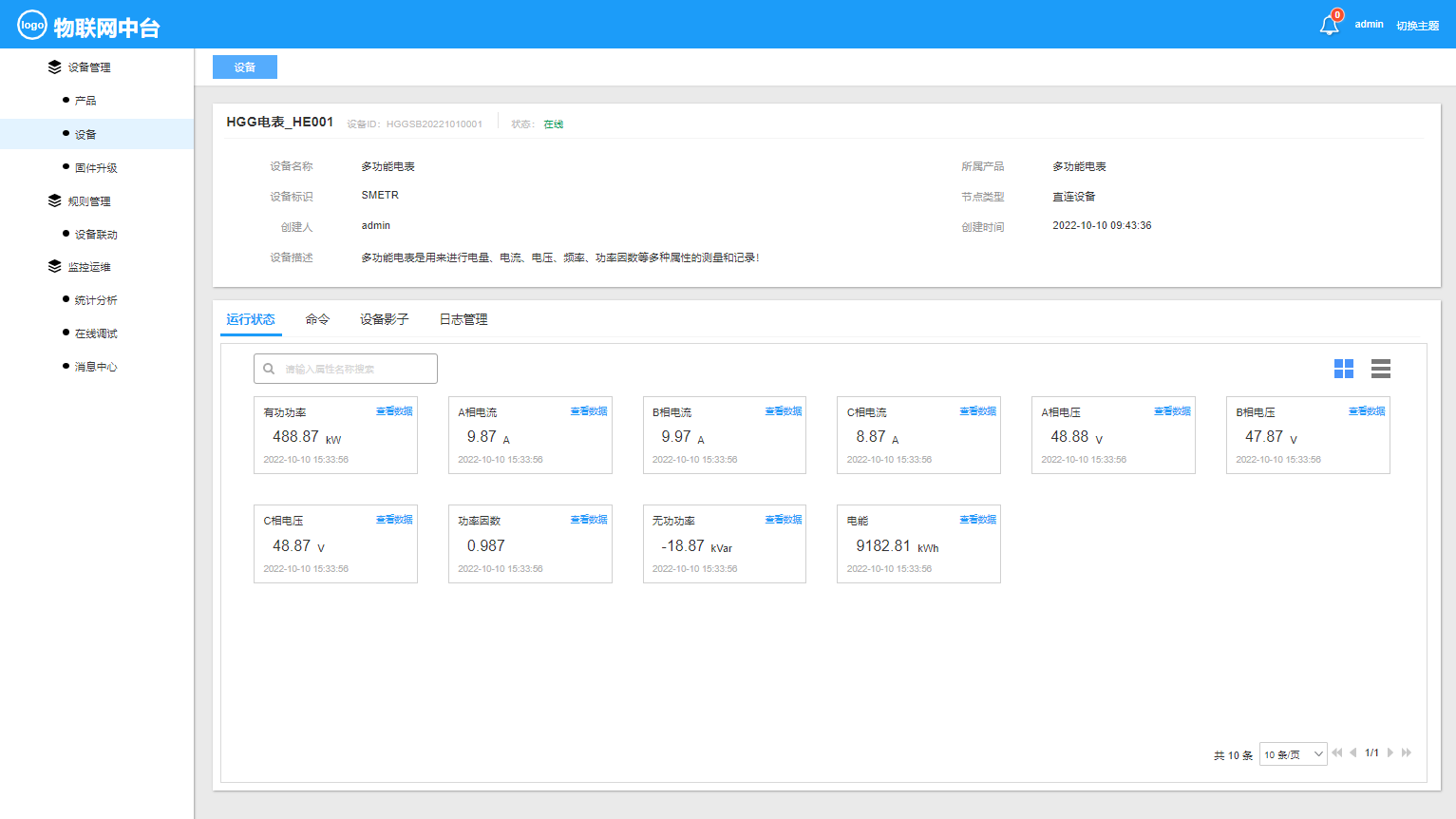Collapse the 规则管理 menu group
Screen dimensions: 1456x819
(x=88, y=201)
